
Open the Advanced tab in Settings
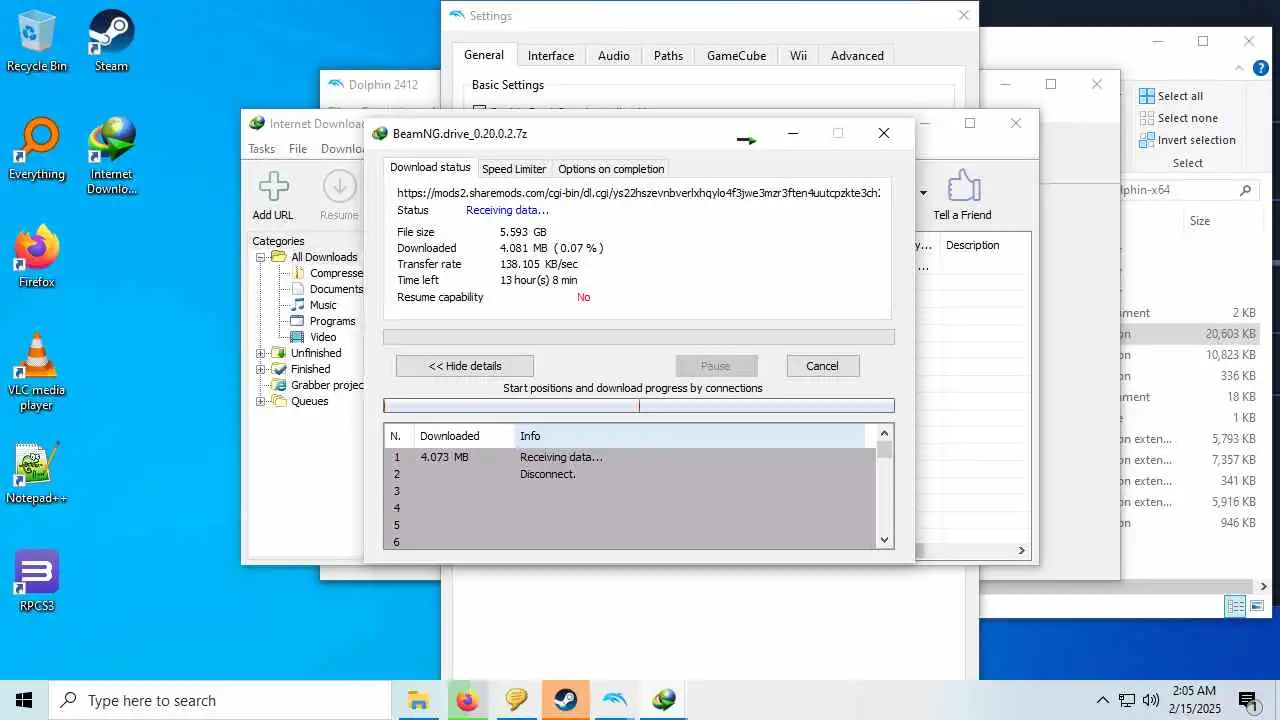(857, 56)
